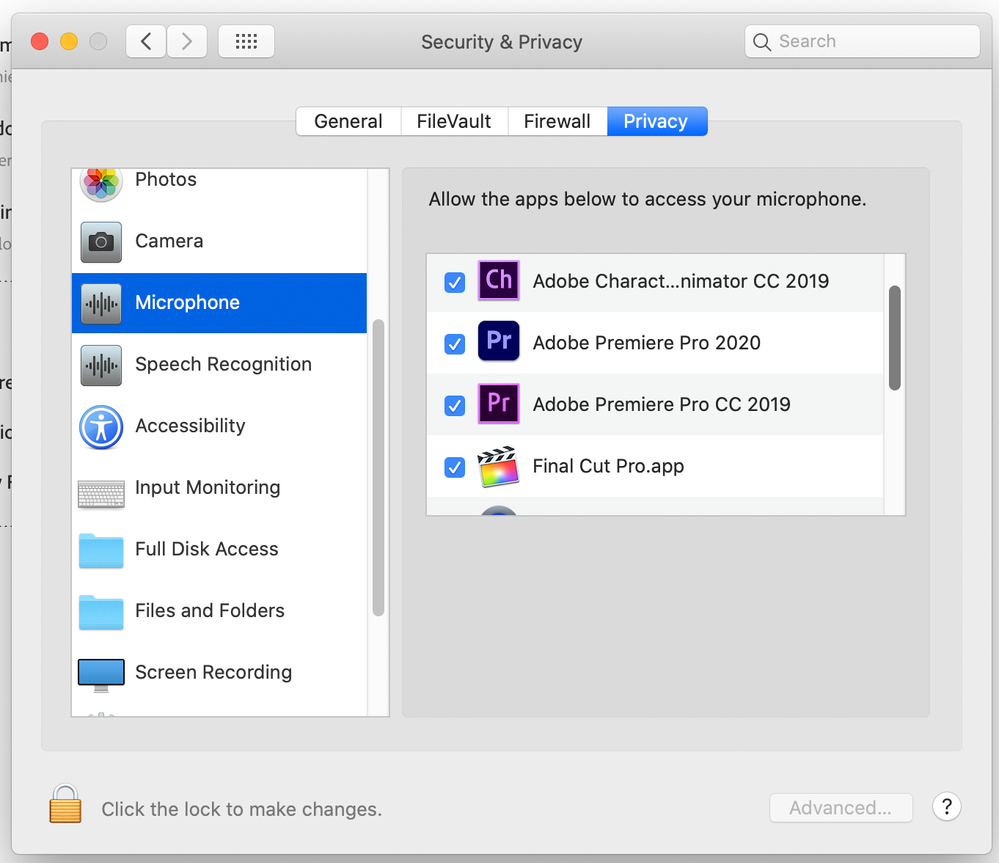Viewport: 999px width, 863px height.
Task: Select 'Adobe Premiere Pro 2020' row text
Action: click(x=647, y=343)
